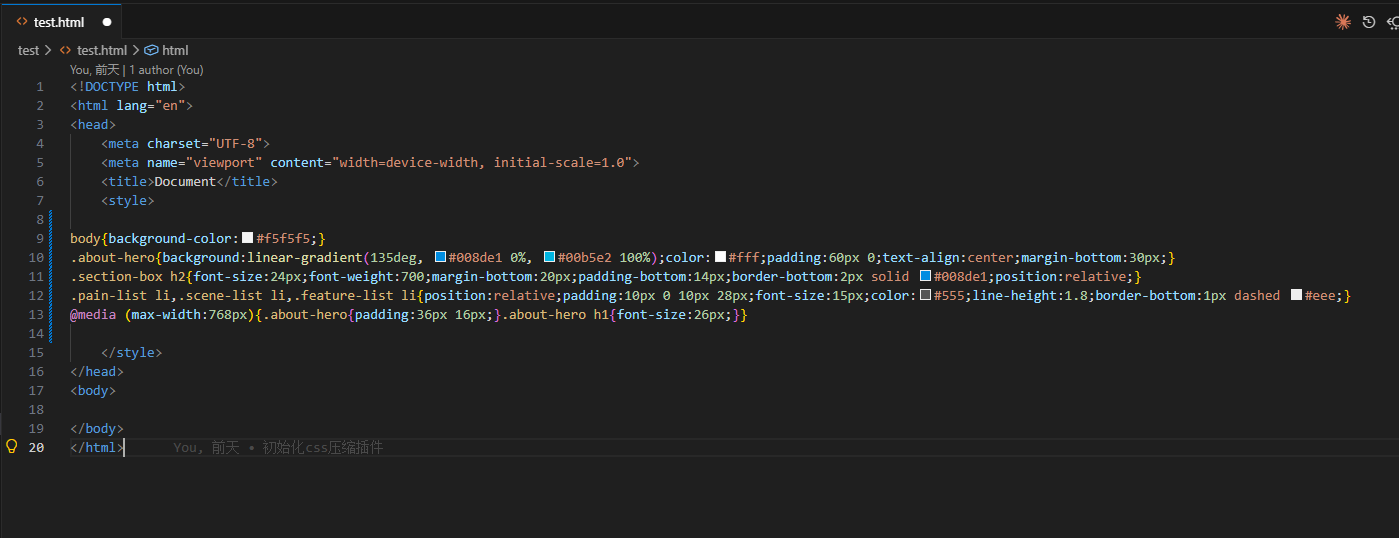Click the opening <head> tag
Image resolution: width=1399 pixels, height=538 pixels.
93,124
